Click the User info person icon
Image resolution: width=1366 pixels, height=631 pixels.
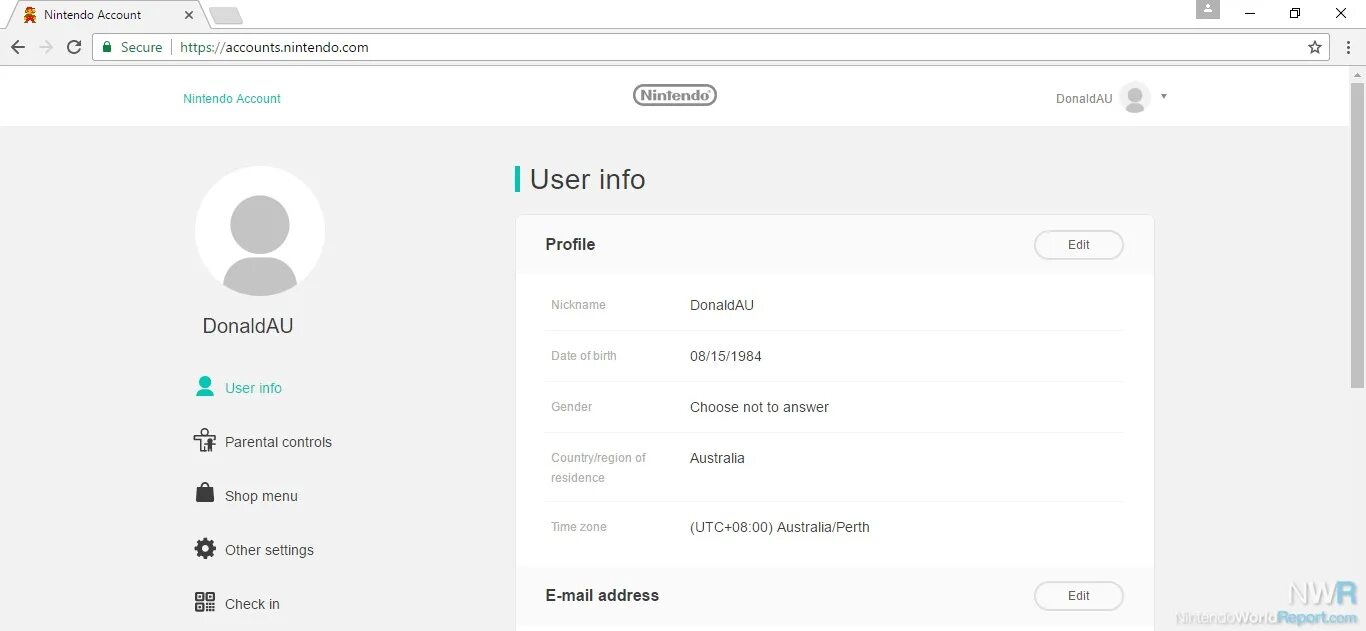(205, 386)
